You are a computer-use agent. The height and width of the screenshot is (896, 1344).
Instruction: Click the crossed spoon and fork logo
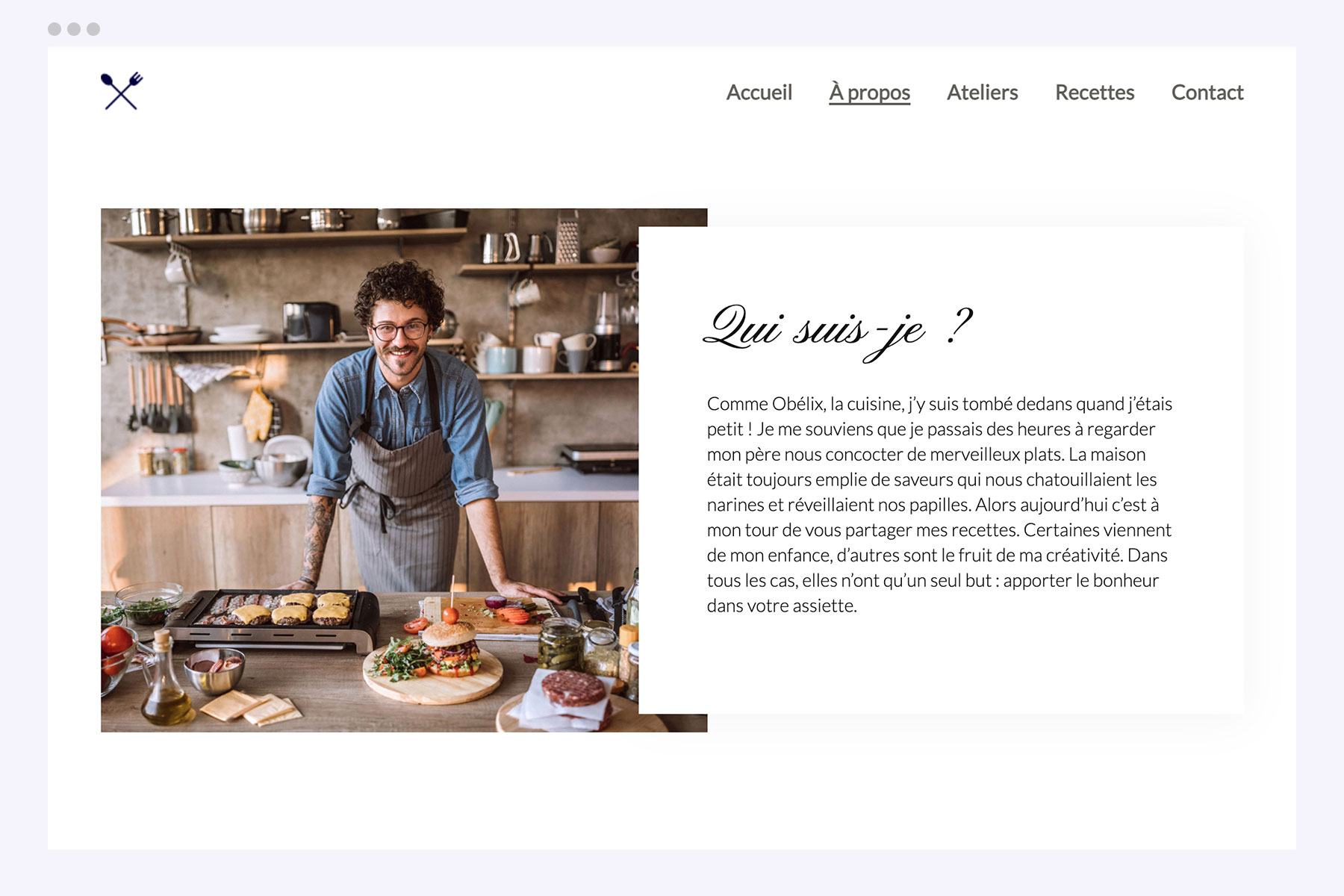point(122,91)
